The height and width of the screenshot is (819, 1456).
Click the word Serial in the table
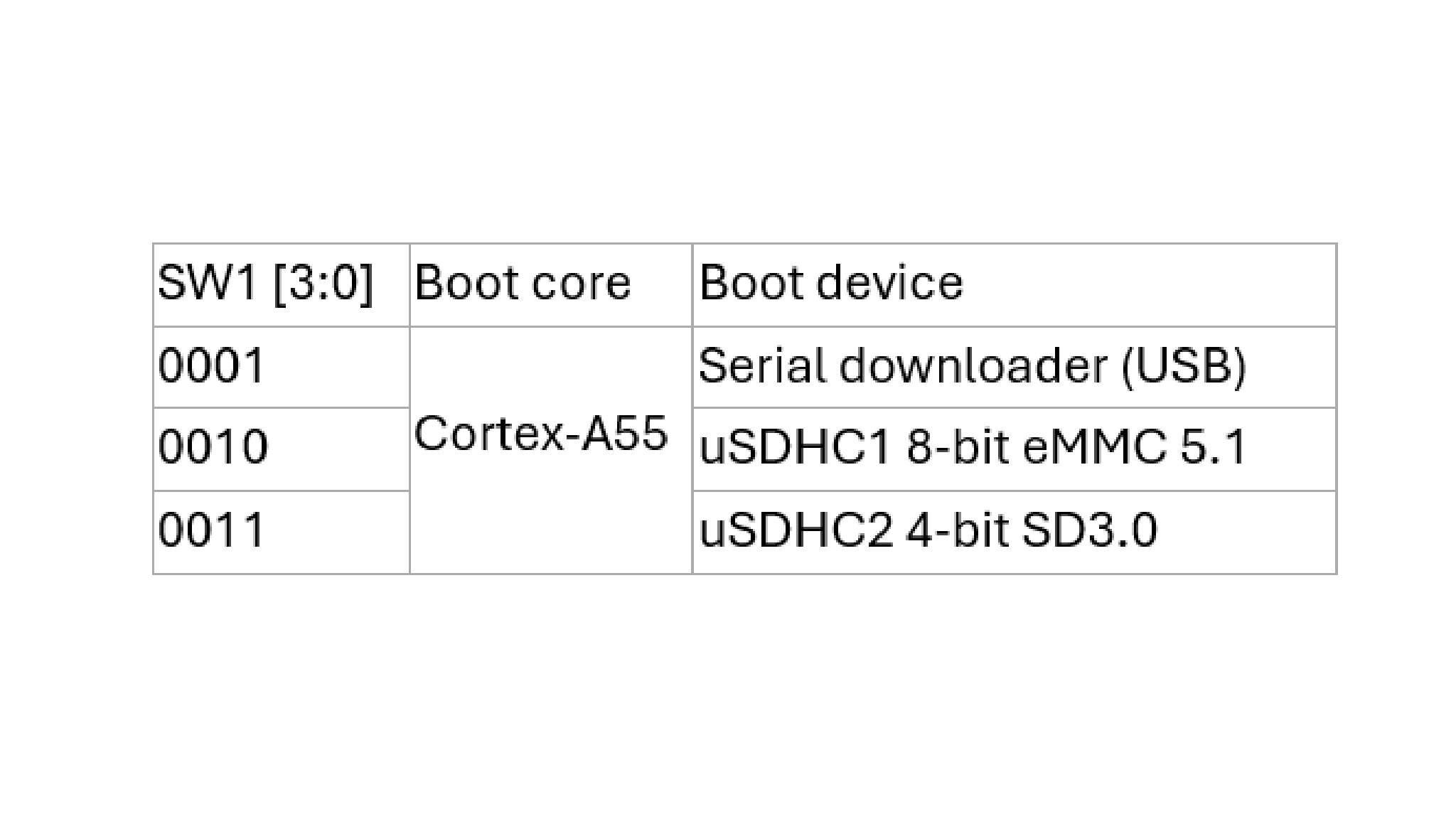pos(762,367)
